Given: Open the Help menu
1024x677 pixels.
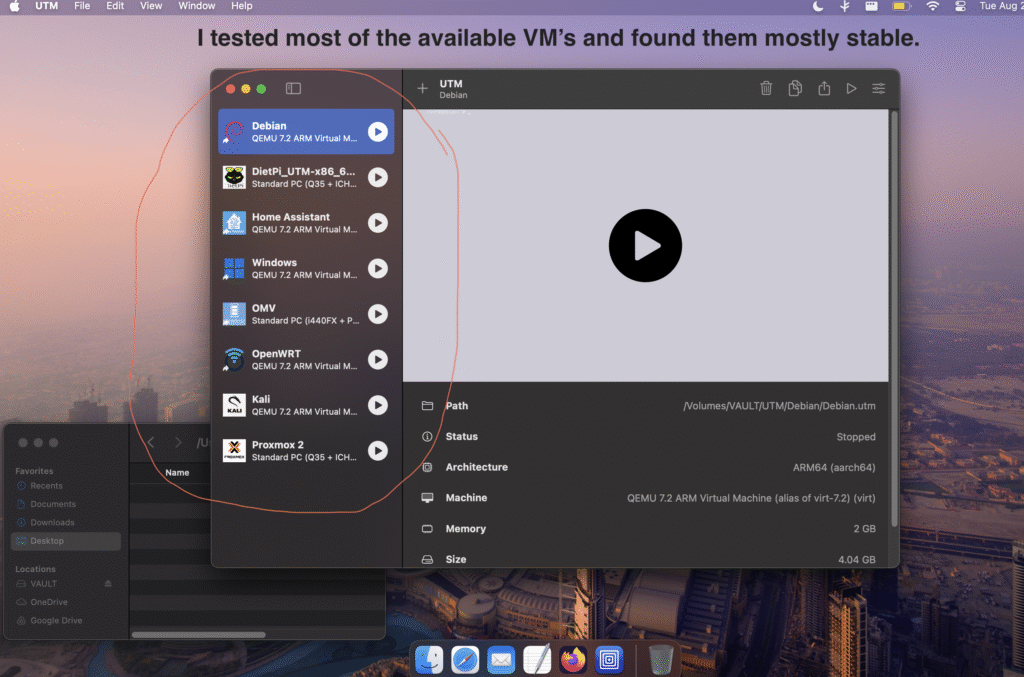Looking at the screenshot, I should [242, 6].
